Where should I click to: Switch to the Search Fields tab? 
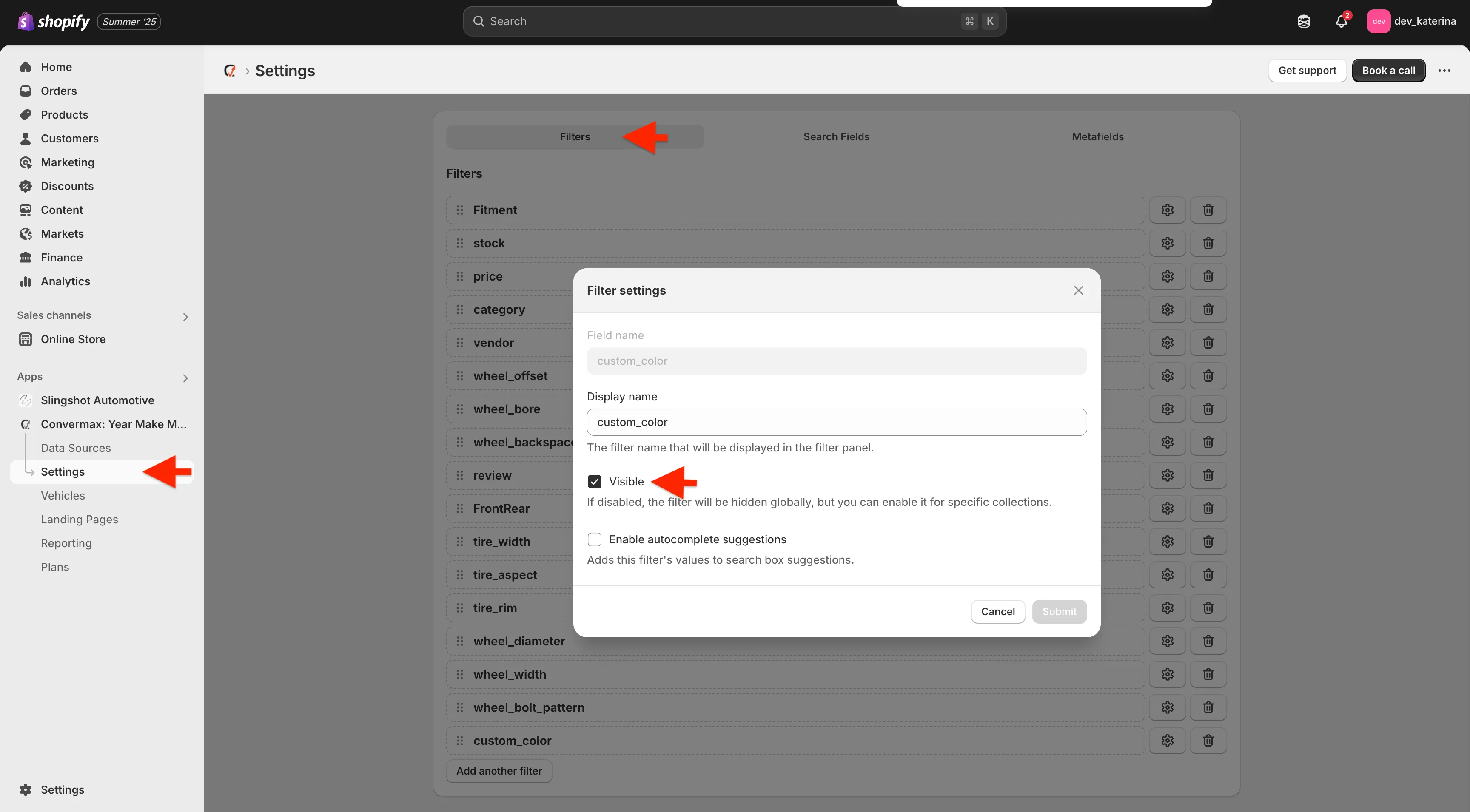pyautogui.click(x=836, y=137)
